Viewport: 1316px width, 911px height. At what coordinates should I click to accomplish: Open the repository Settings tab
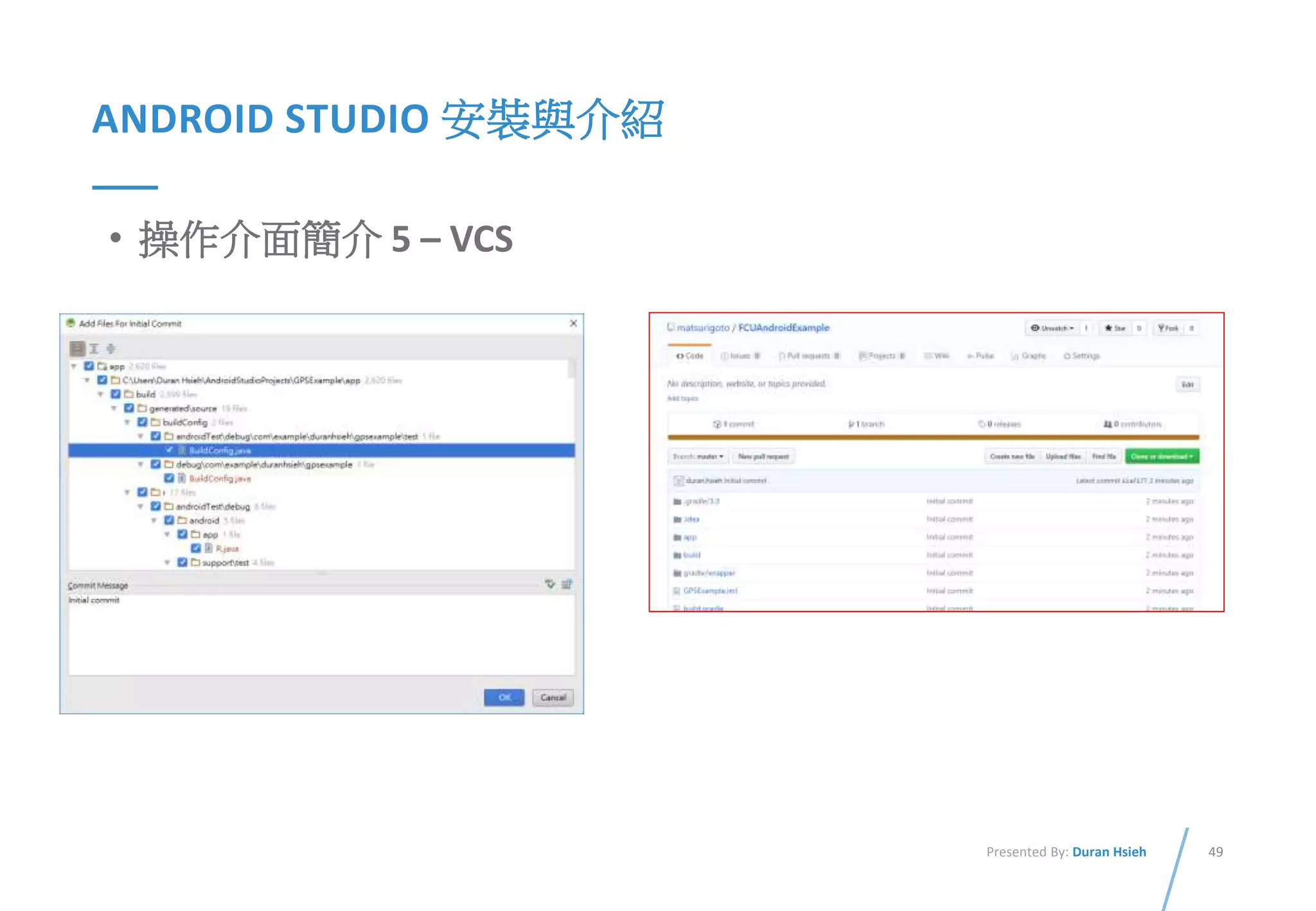click(x=1082, y=355)
